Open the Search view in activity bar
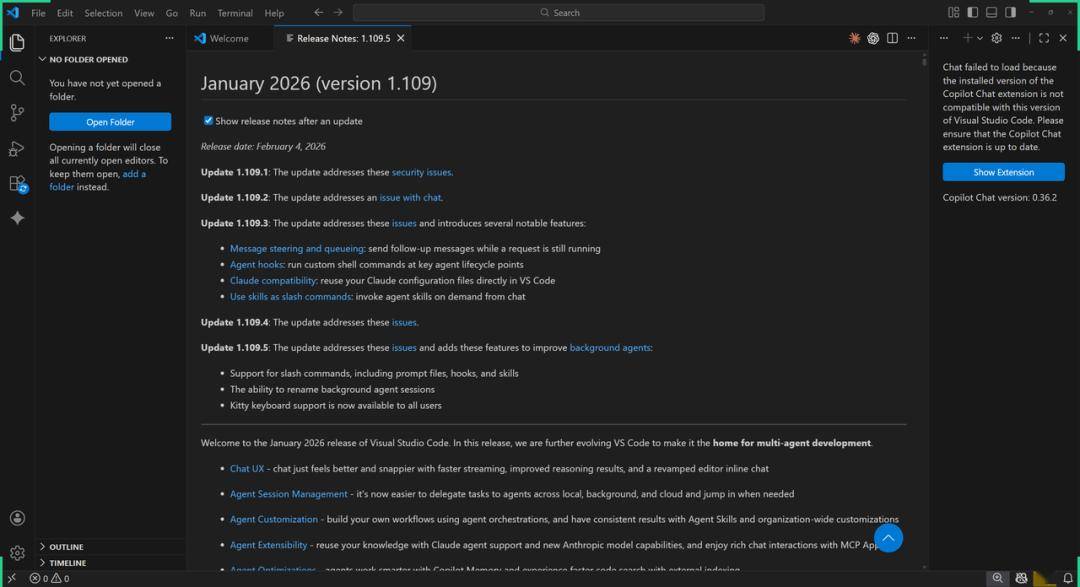This screenshot has height=587, width=1080. point(17,78)
